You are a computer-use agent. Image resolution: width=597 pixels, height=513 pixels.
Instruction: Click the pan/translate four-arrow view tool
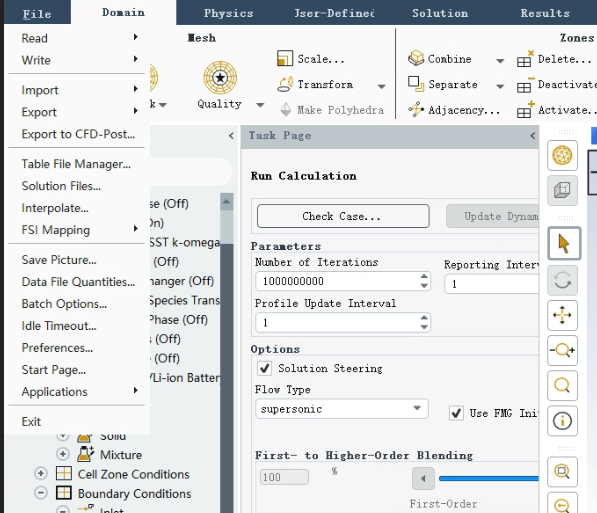562,315
